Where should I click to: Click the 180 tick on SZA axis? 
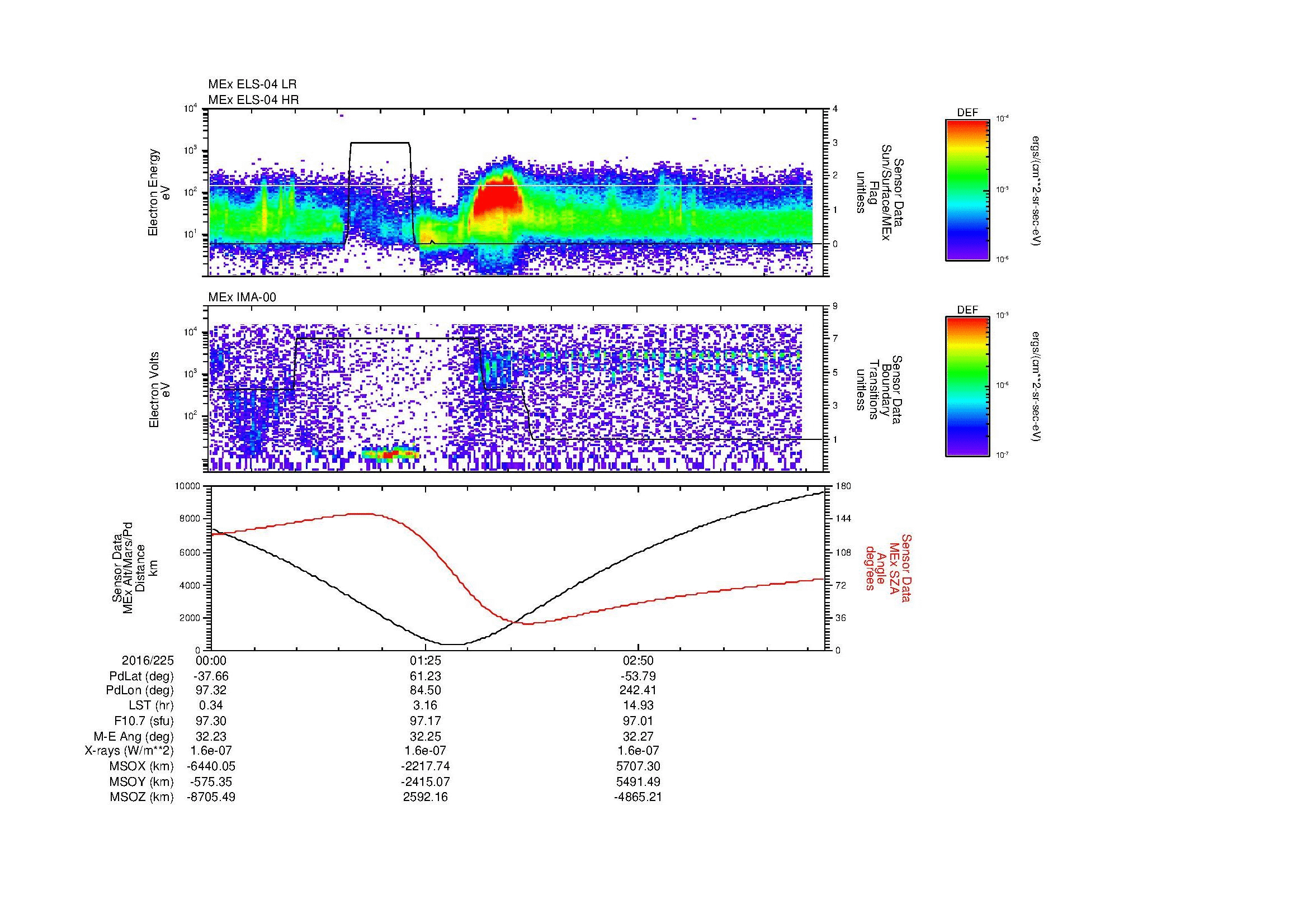click(x=843, y=486)
